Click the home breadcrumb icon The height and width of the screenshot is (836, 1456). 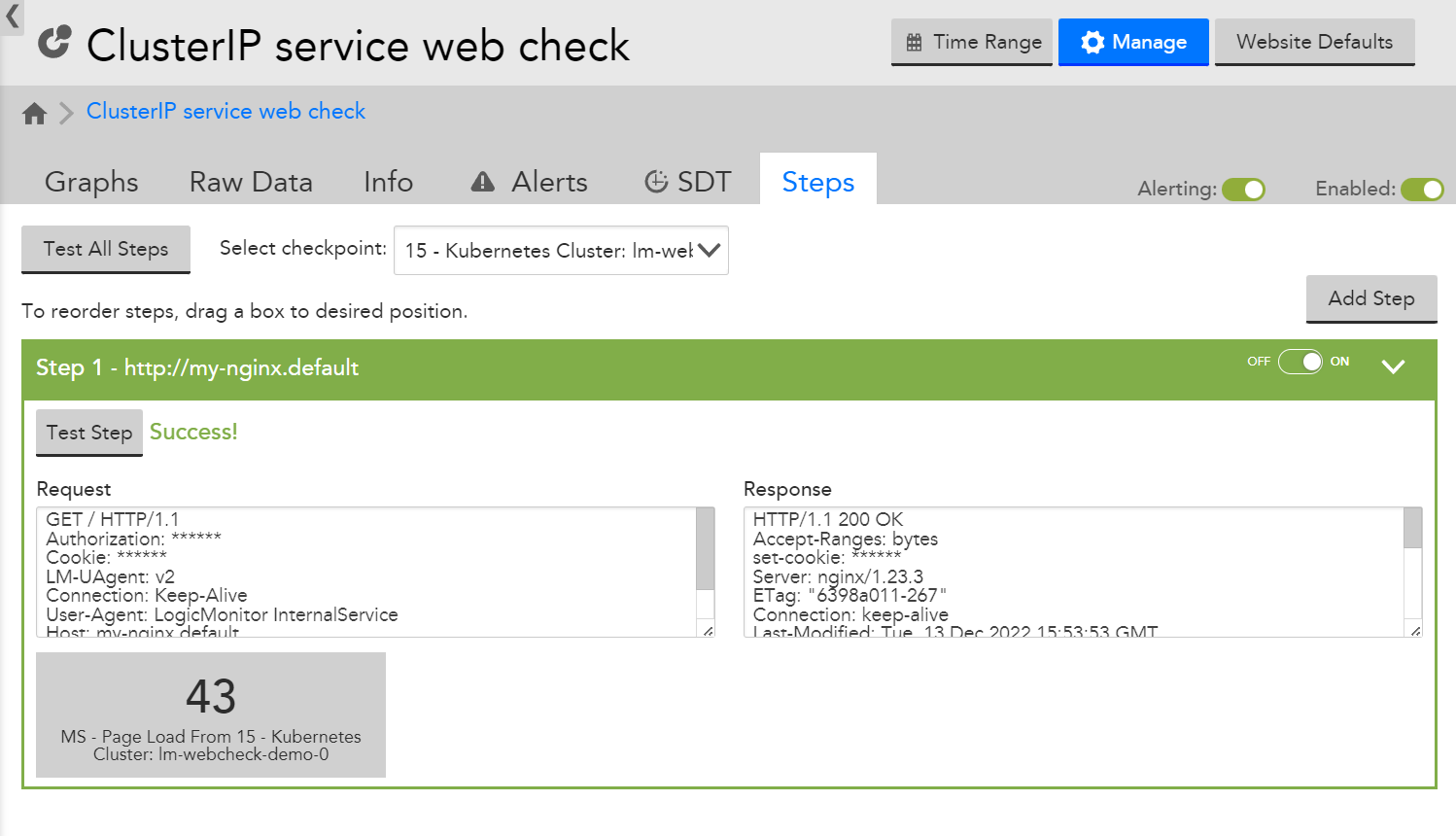35,114
